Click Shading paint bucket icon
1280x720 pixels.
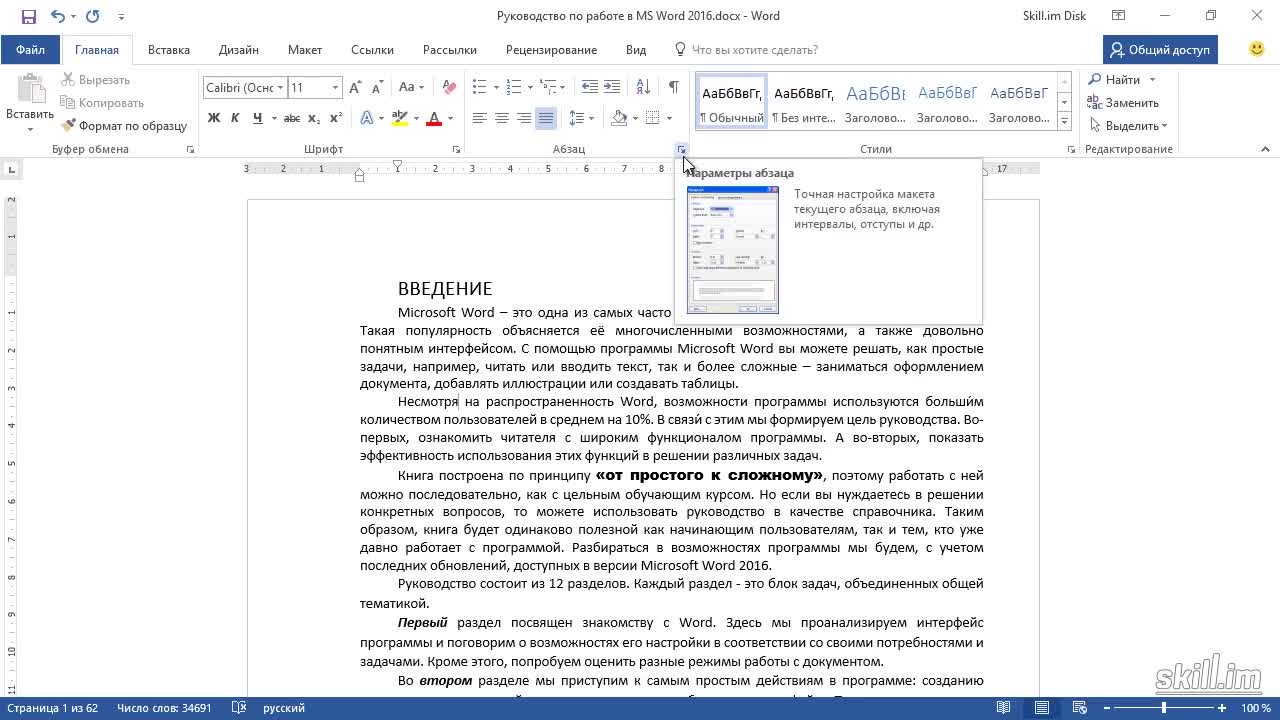(x=619, y=118)
